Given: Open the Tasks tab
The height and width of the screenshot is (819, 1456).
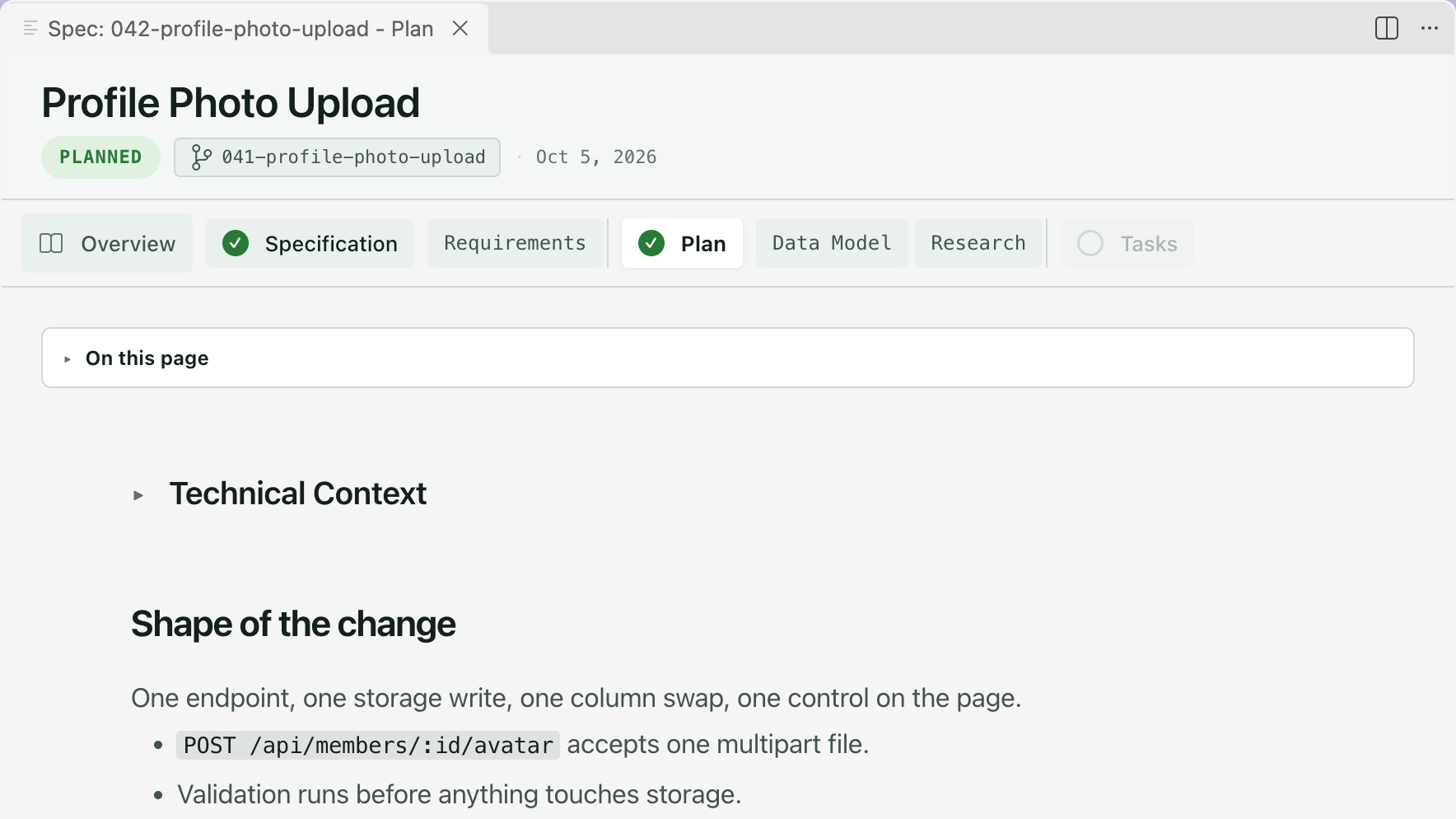Looking at the screenshot, I should click(x=1127, y=243).
